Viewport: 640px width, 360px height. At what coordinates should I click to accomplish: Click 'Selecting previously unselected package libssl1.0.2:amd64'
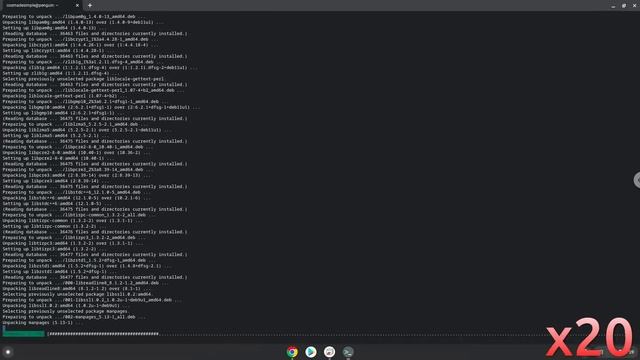point(78,294)
